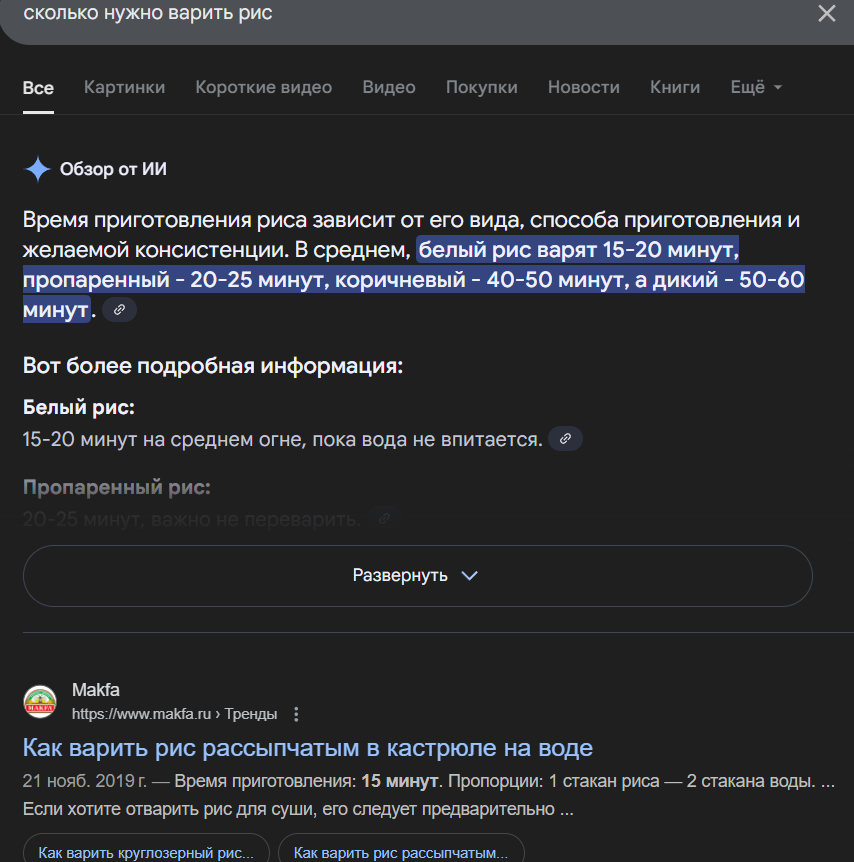Switch to the Короткие видео tab
Screen dimensions: 854x862
[x=263, y=87]
